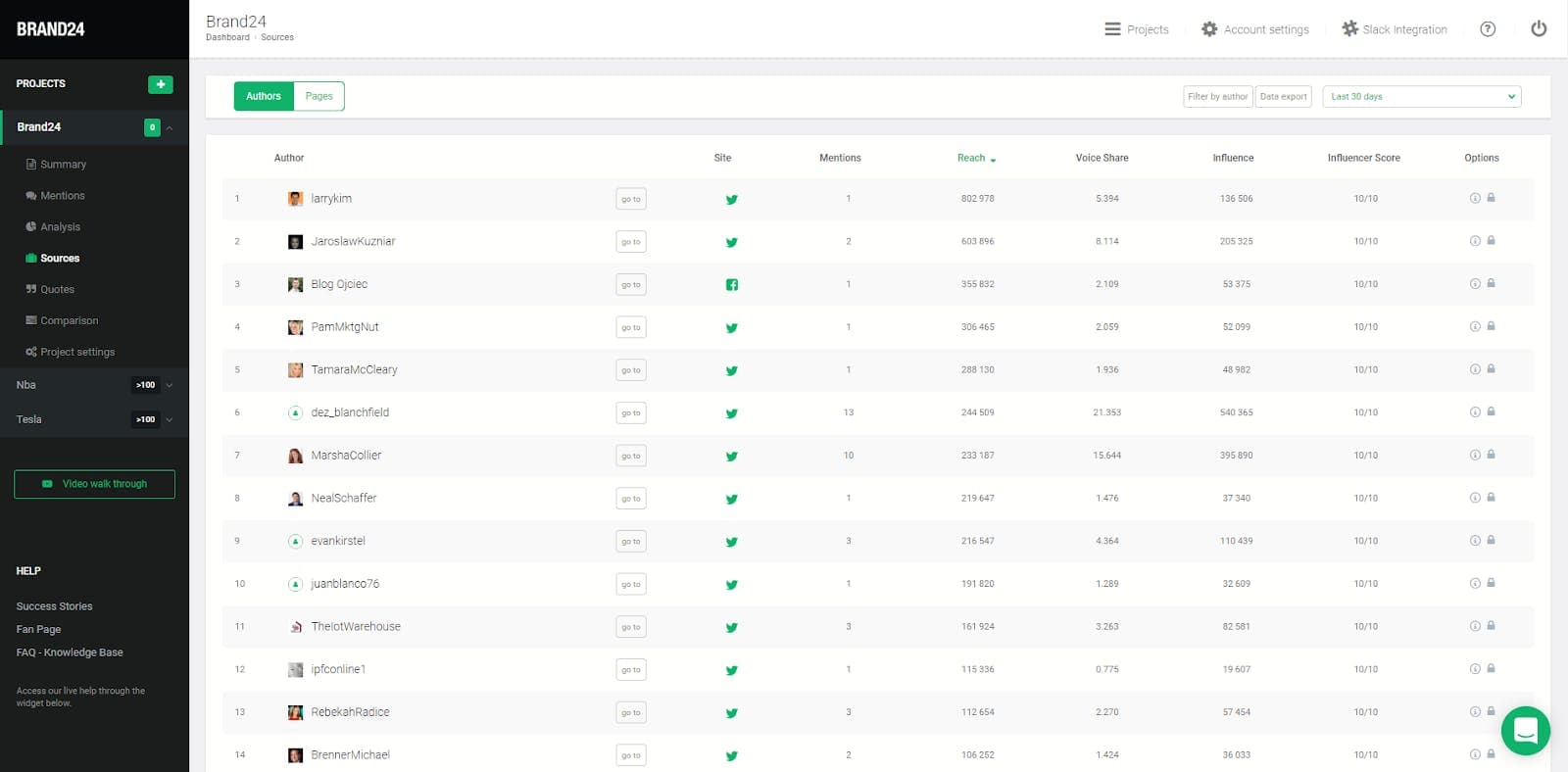Click the Video walk through button

click(94, 484)
